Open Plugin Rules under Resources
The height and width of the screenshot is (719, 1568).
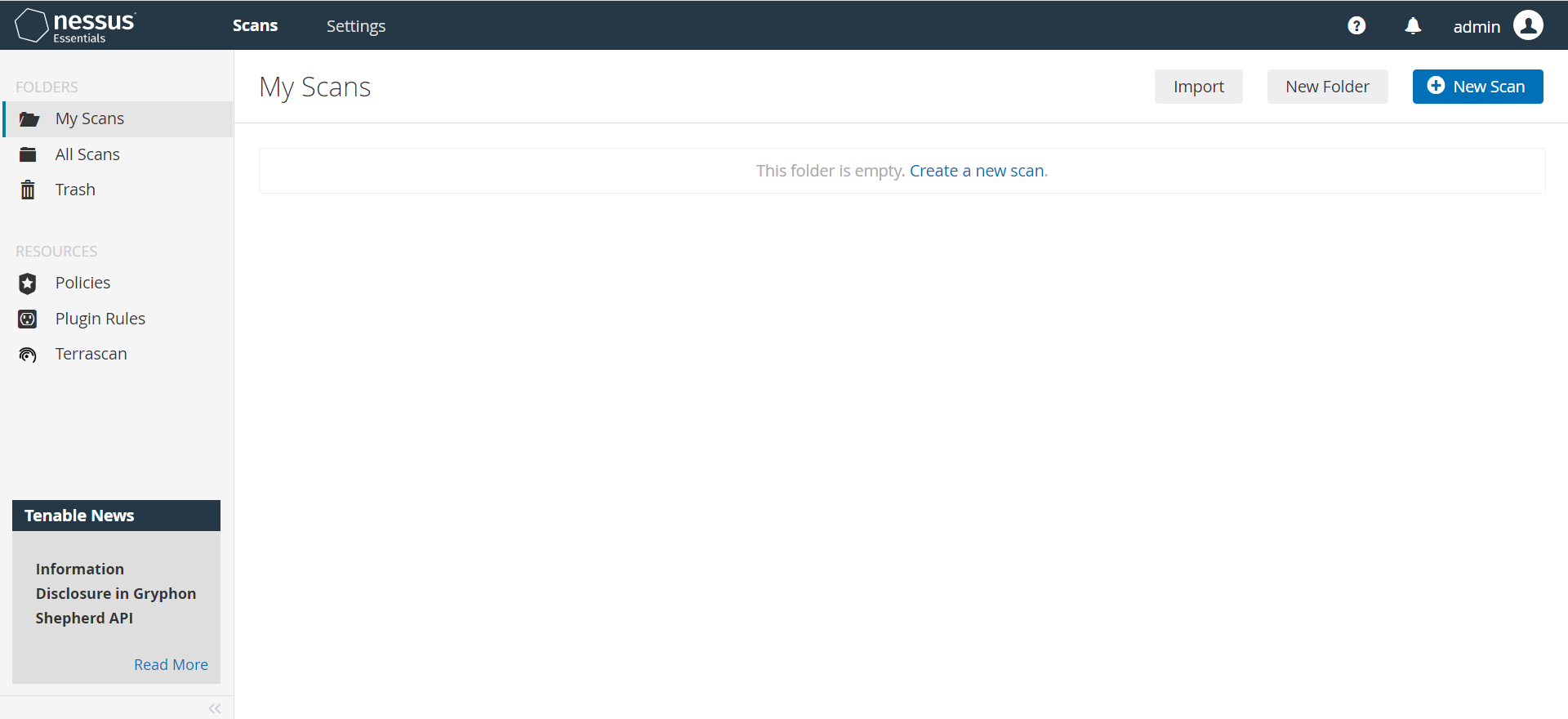pos(100,319)
